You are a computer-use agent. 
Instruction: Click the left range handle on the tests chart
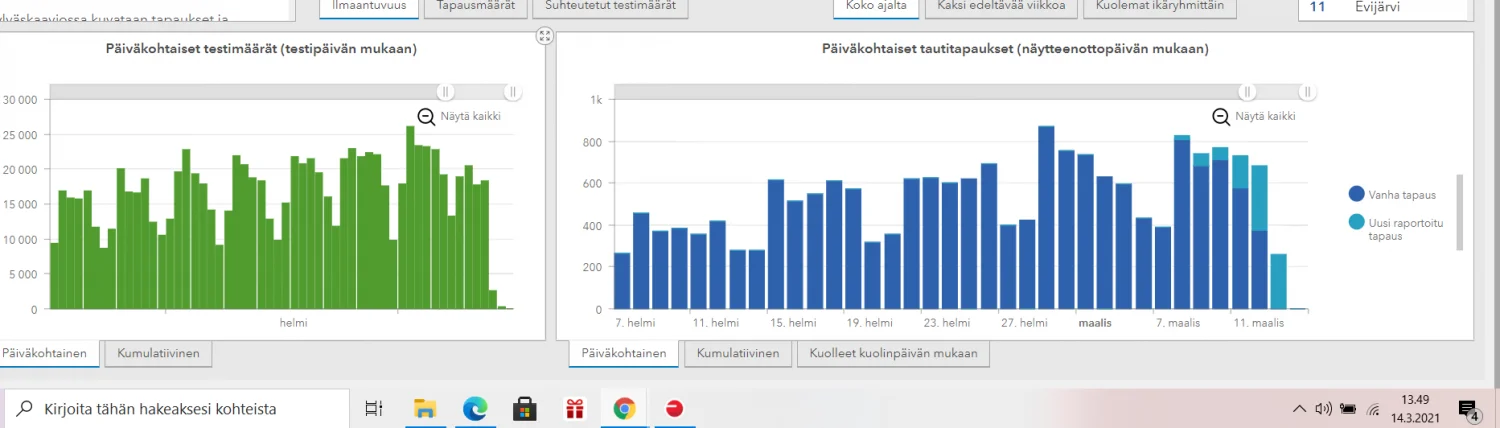tap(446, 92)
